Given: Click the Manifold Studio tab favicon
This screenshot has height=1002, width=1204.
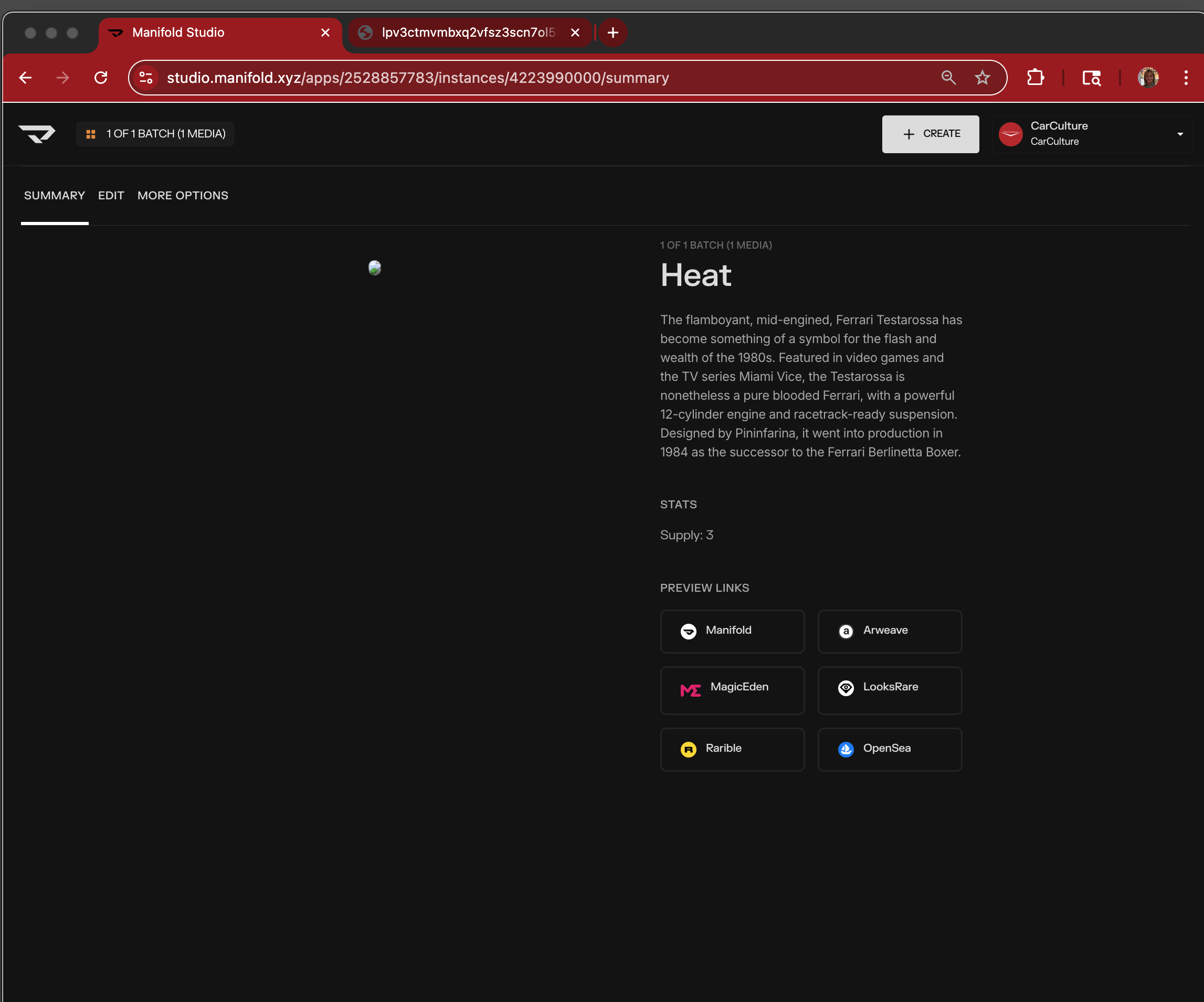Looking at the screenshot, I should click(x=115, y=33).
